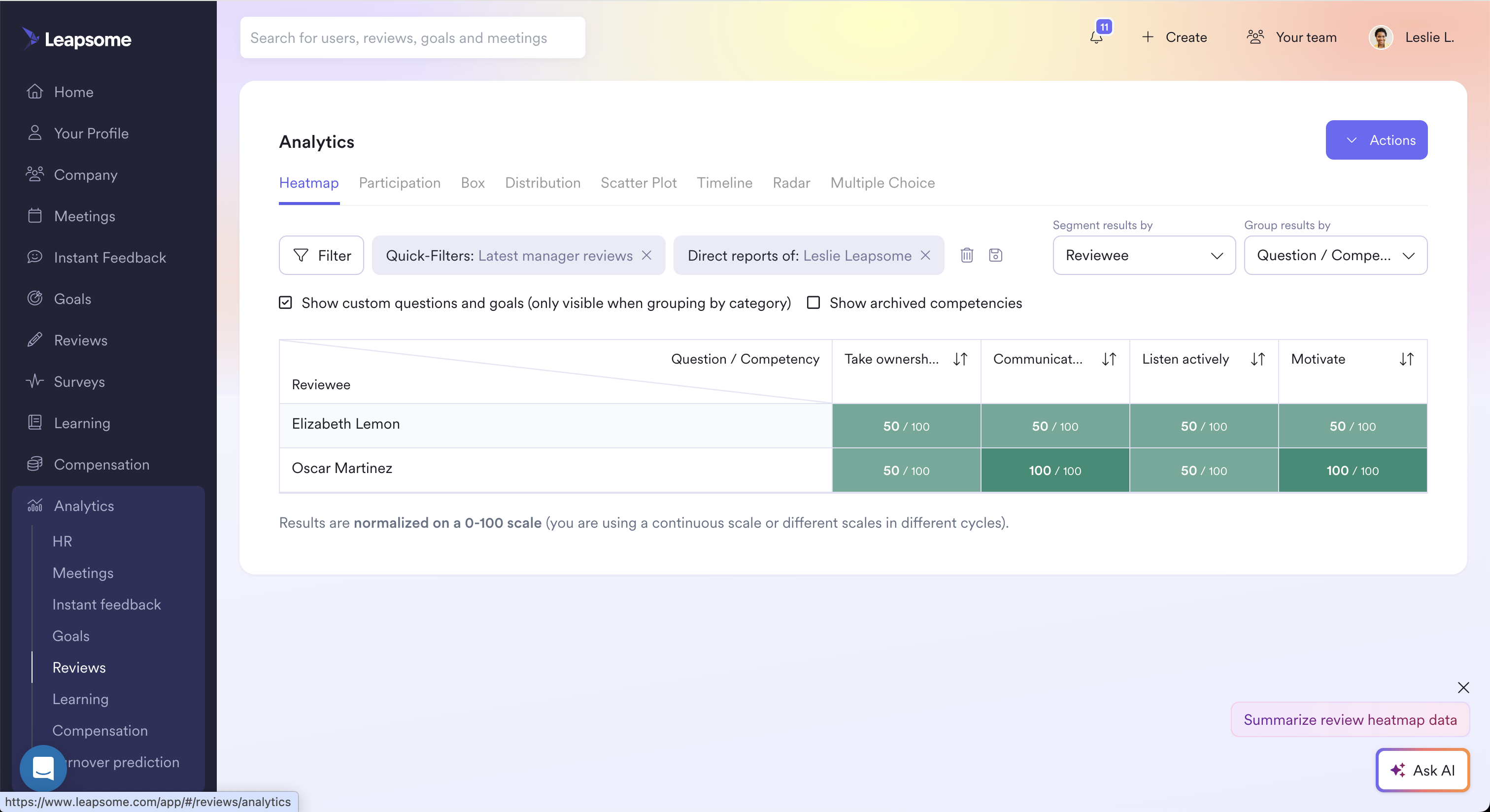
Task: Click the trash icon to clear filters
Action: 967,255
